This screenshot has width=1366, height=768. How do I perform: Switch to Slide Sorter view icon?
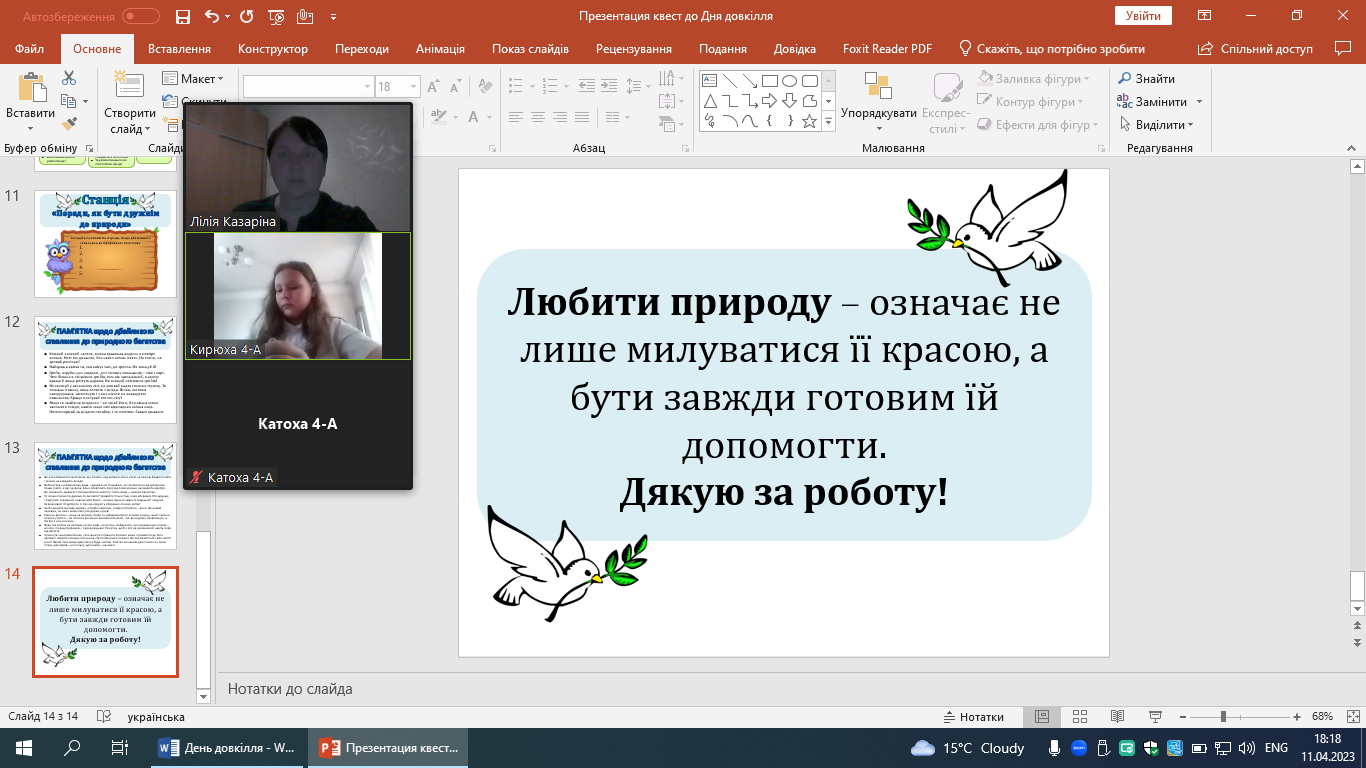tap(1079, 717)
